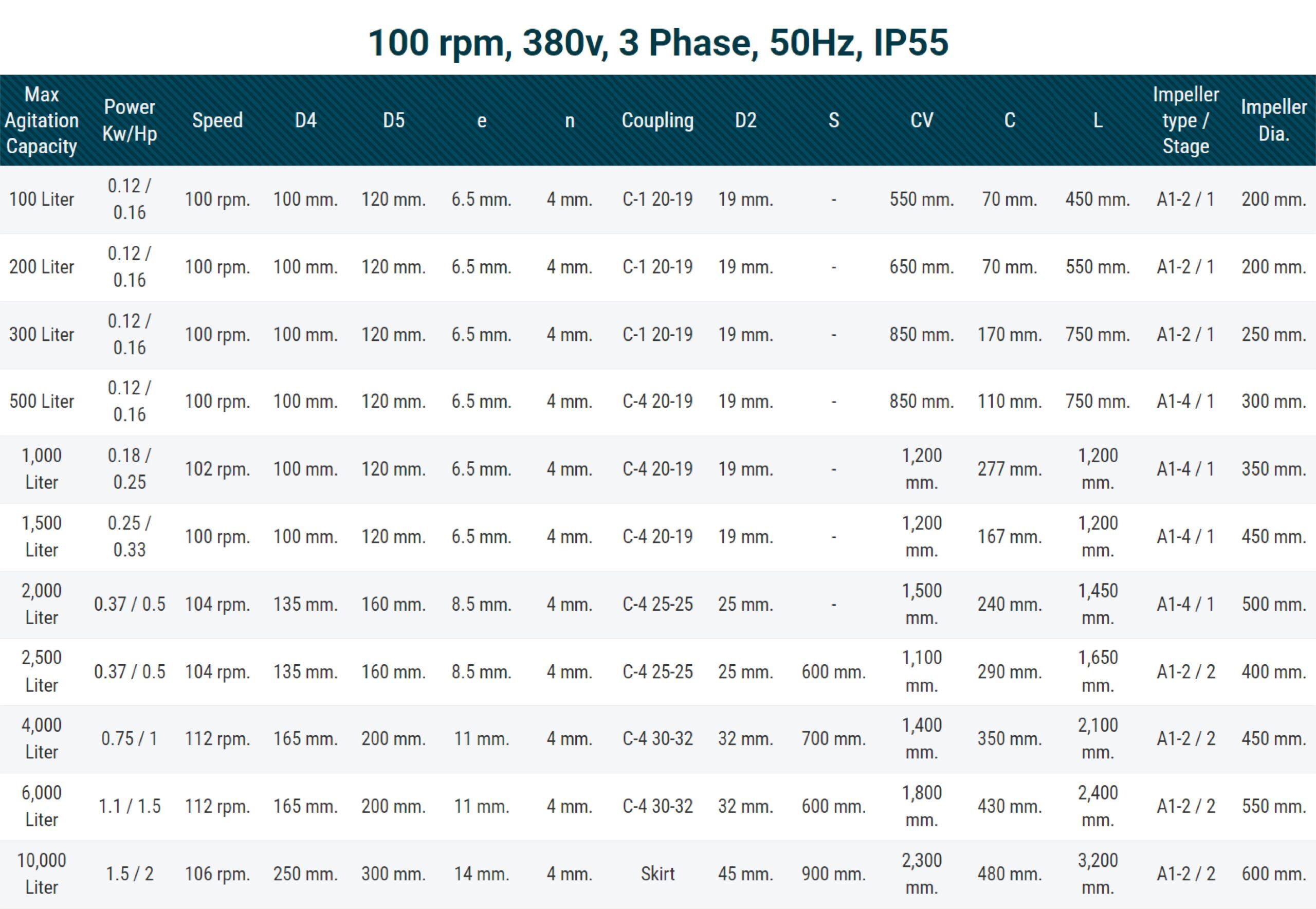
Task: Click the table title heading
Action: pos(657,42)
